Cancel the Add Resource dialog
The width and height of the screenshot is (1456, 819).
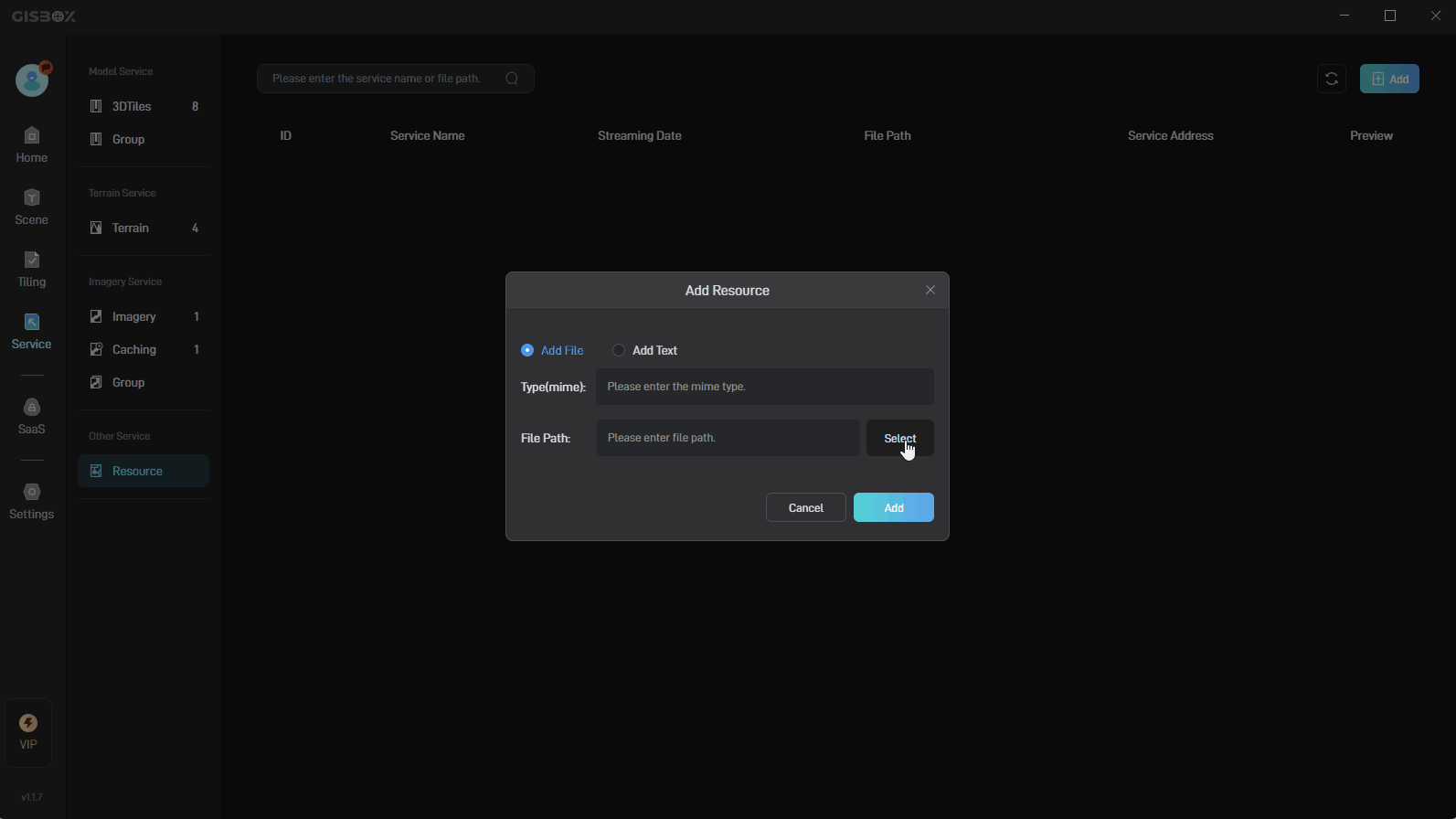[x=805, y=507]
